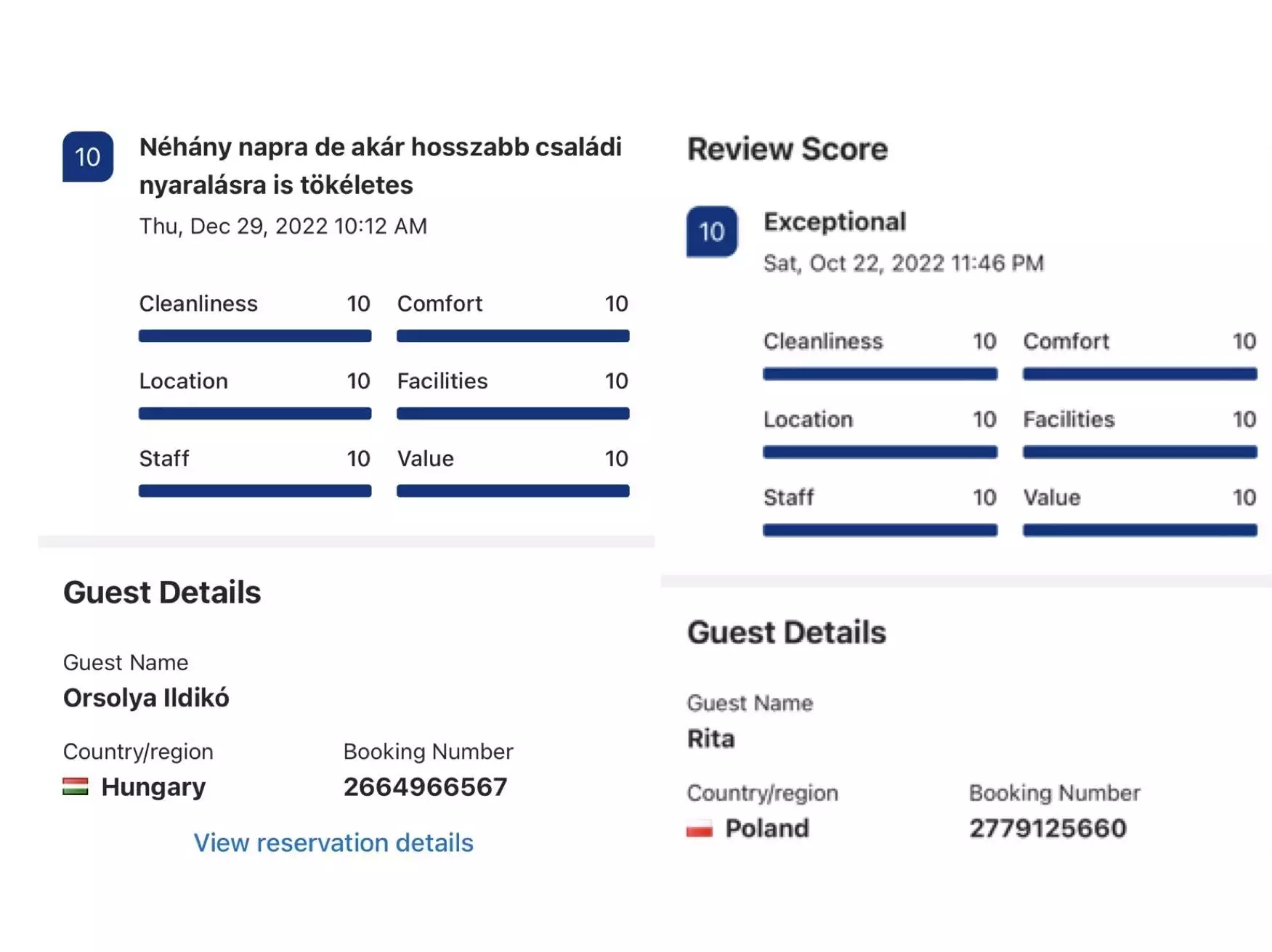Click the left review's Location rating bar
The height and width of the screenshot is (952, 1272).
click(x=255, y=414)
